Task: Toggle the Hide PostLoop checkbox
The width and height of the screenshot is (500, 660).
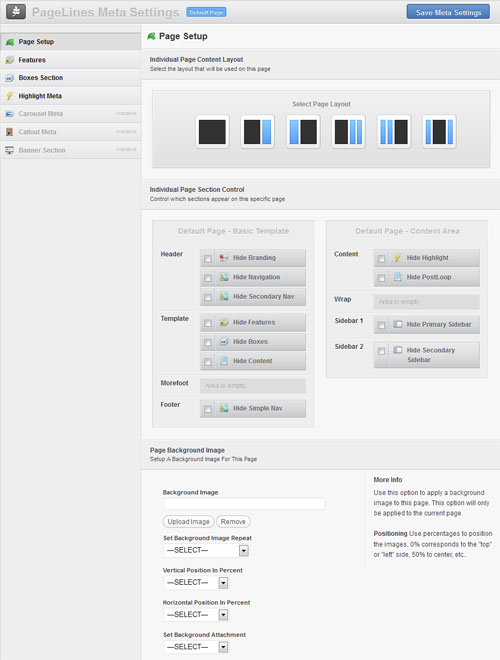Action: (x=381, y=278)
